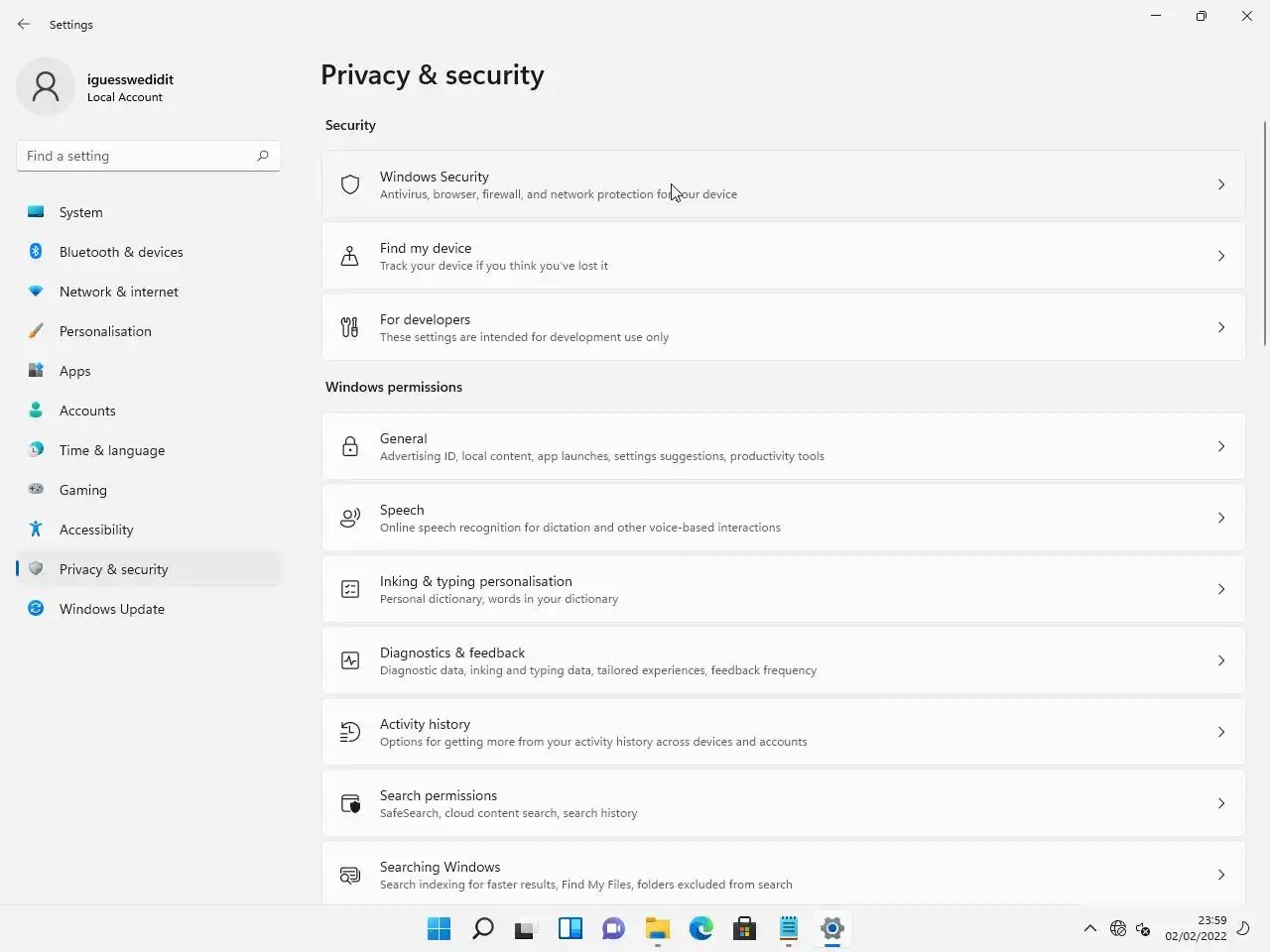Click the For developers tools icon
Image resolution: width=1270 pixels, height=952 pixels.
coord(350,327)
